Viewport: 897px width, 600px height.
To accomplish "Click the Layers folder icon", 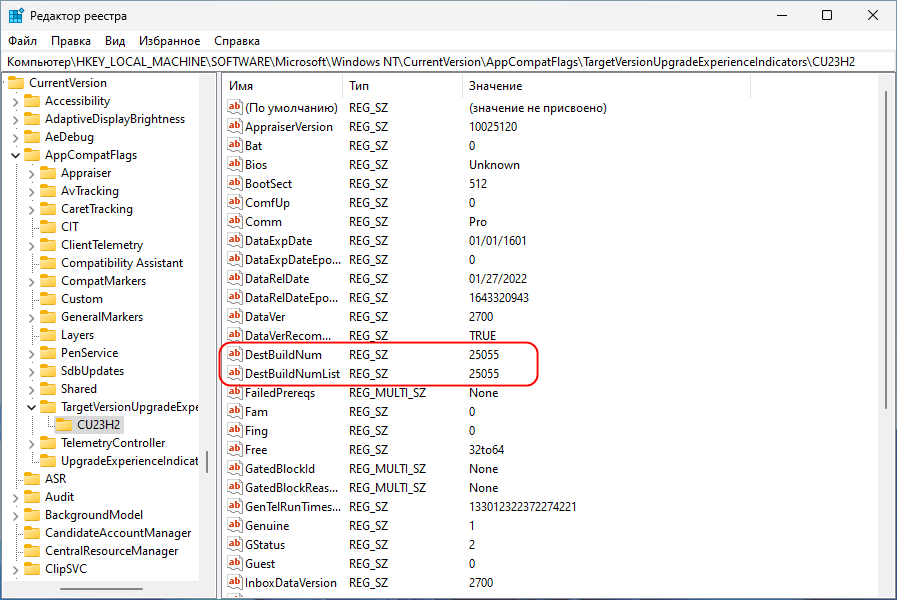I will [x=48, y=335].
